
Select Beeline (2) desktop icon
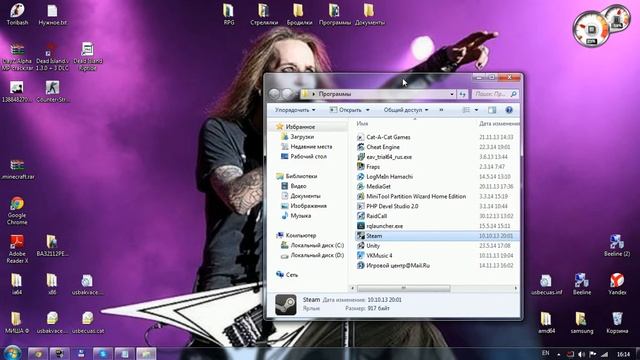pyautogui.click(x=617, y=245)
